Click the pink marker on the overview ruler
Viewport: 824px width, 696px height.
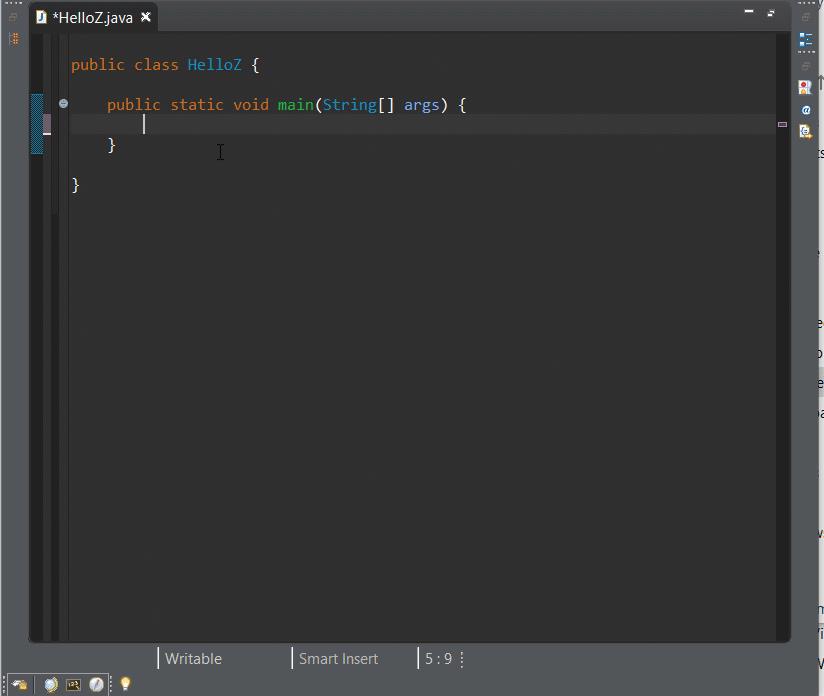782,124
